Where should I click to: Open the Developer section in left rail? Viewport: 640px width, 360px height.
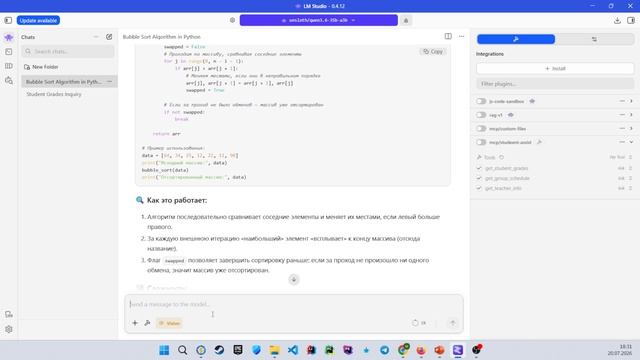[x=9, y=52]
